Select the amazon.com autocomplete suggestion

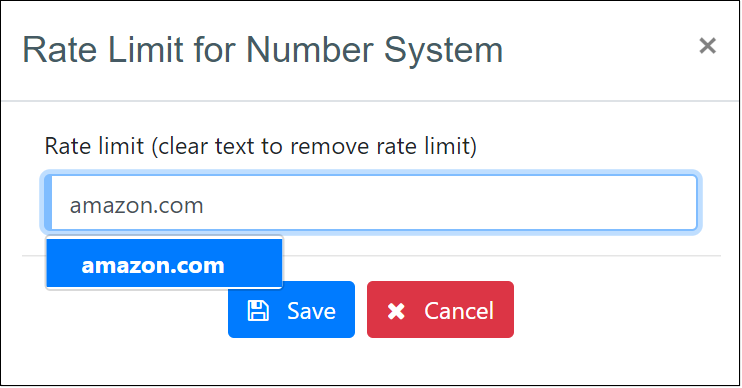pos(164,263)
